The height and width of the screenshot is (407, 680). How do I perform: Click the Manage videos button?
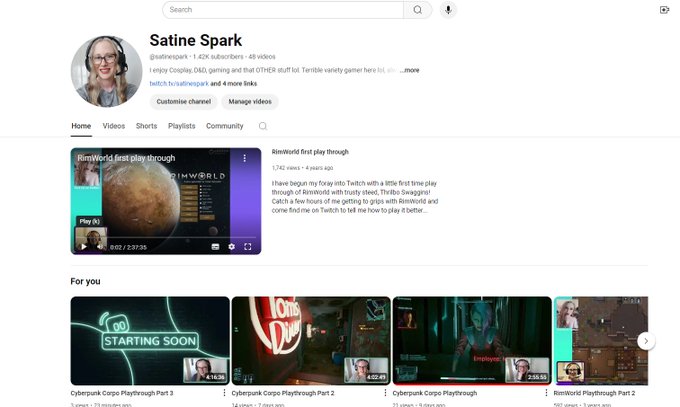pyautogui.click(x=250, y=102)
